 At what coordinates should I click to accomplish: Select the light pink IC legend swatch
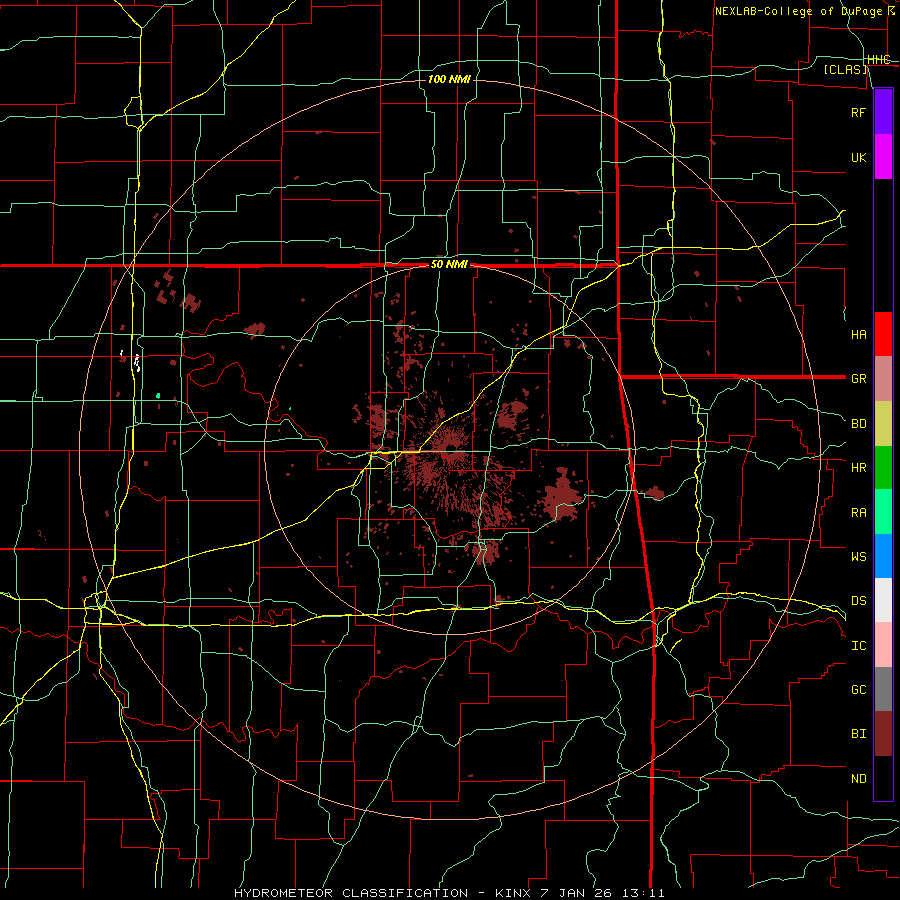coord(883,645)
